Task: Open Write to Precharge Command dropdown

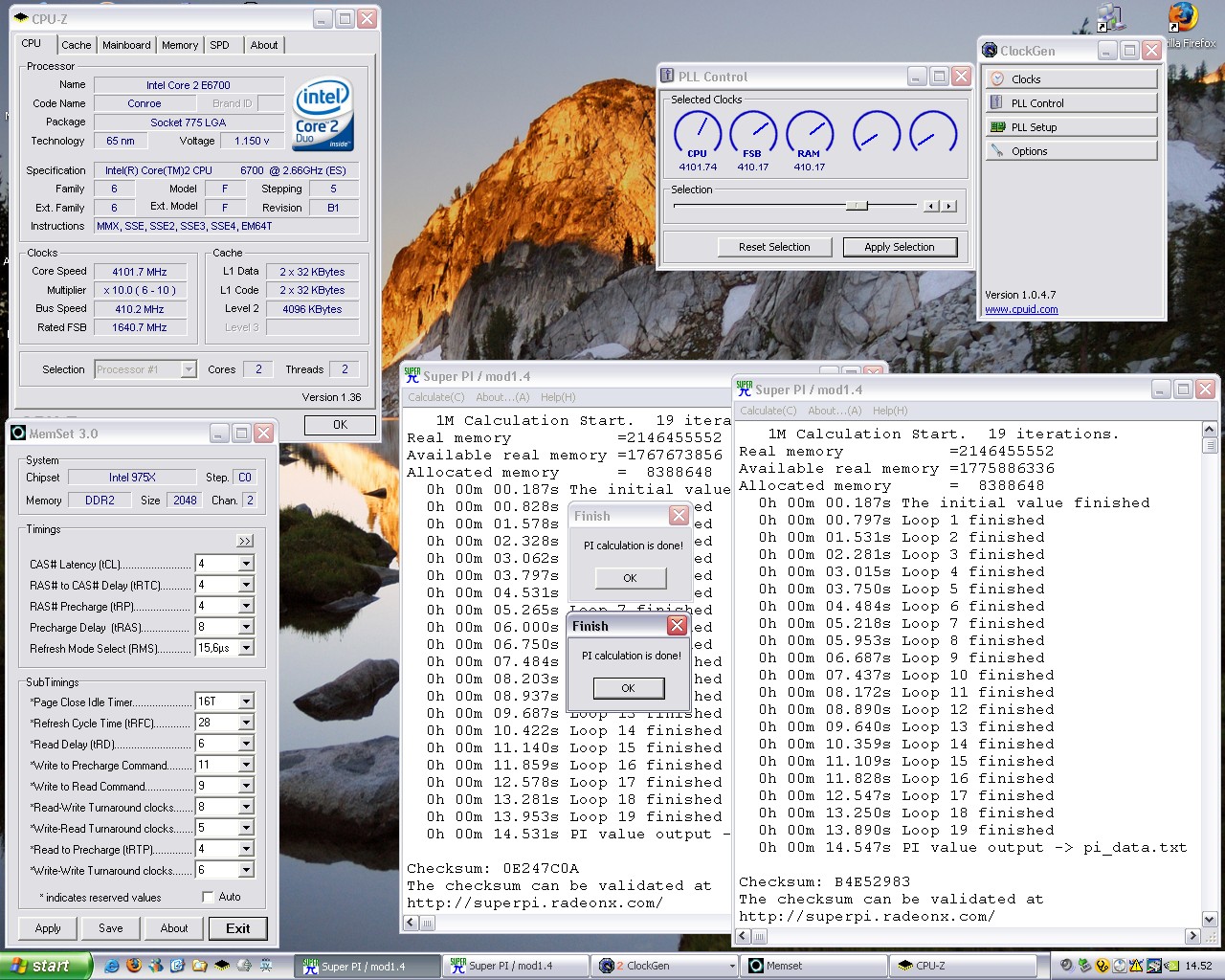Action: pyautogui.click(x=246, y=765)
